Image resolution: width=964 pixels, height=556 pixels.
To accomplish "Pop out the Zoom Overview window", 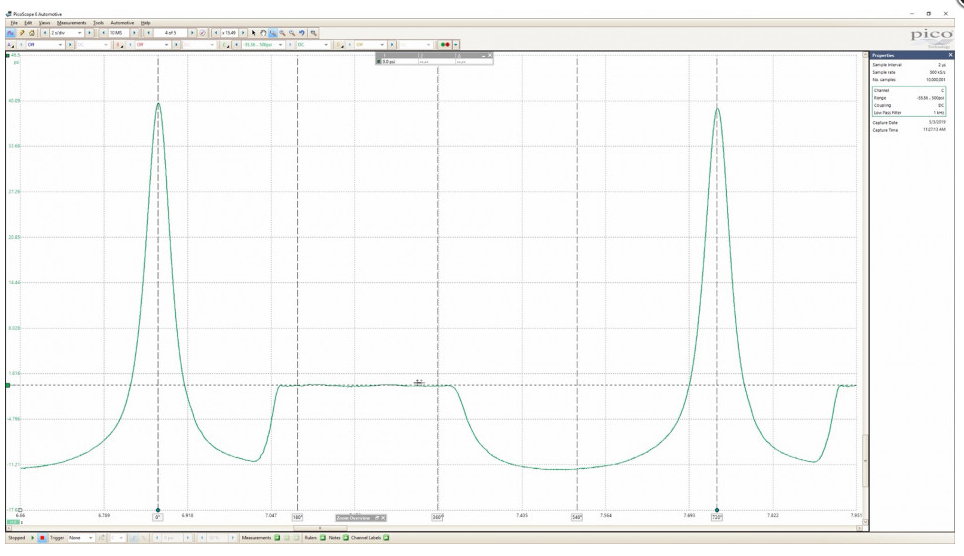I will [x=377, y=518].
